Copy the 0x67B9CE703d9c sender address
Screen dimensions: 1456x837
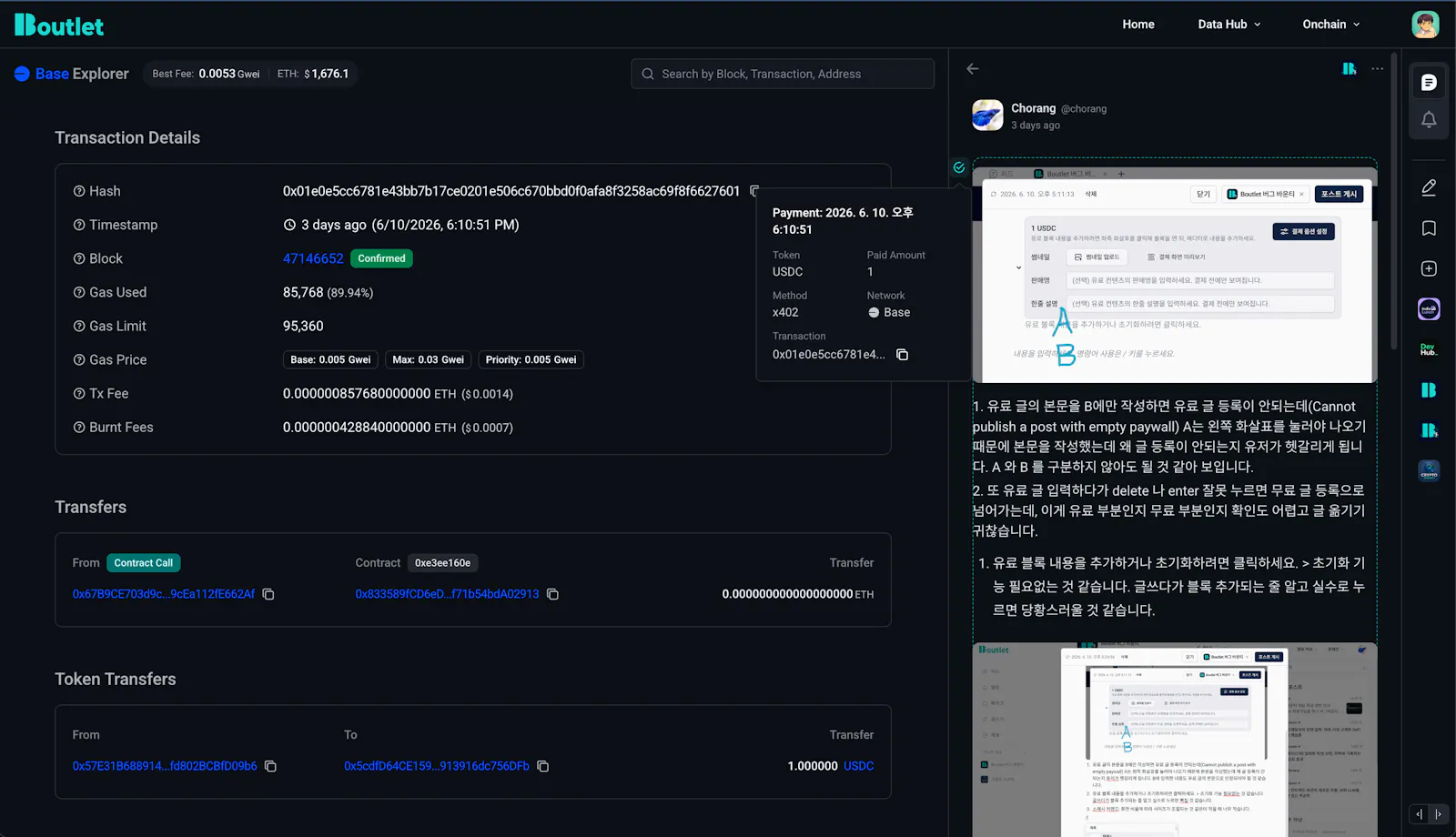(268, 594)
